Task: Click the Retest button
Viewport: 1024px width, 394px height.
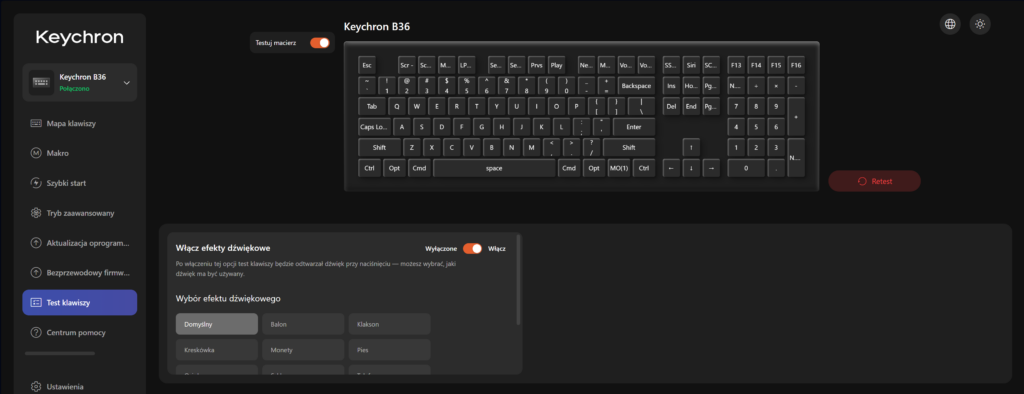Action: [874, 181]
